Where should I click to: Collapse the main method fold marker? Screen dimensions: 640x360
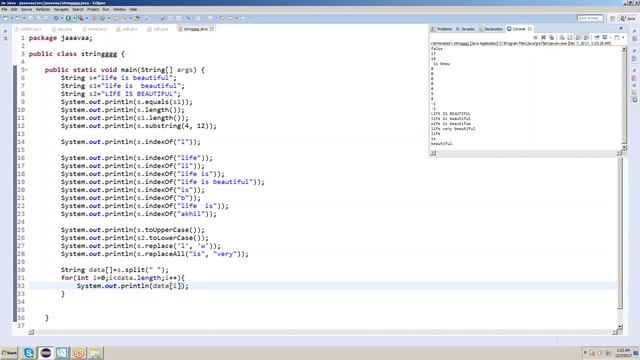click(x=27, y=70)
